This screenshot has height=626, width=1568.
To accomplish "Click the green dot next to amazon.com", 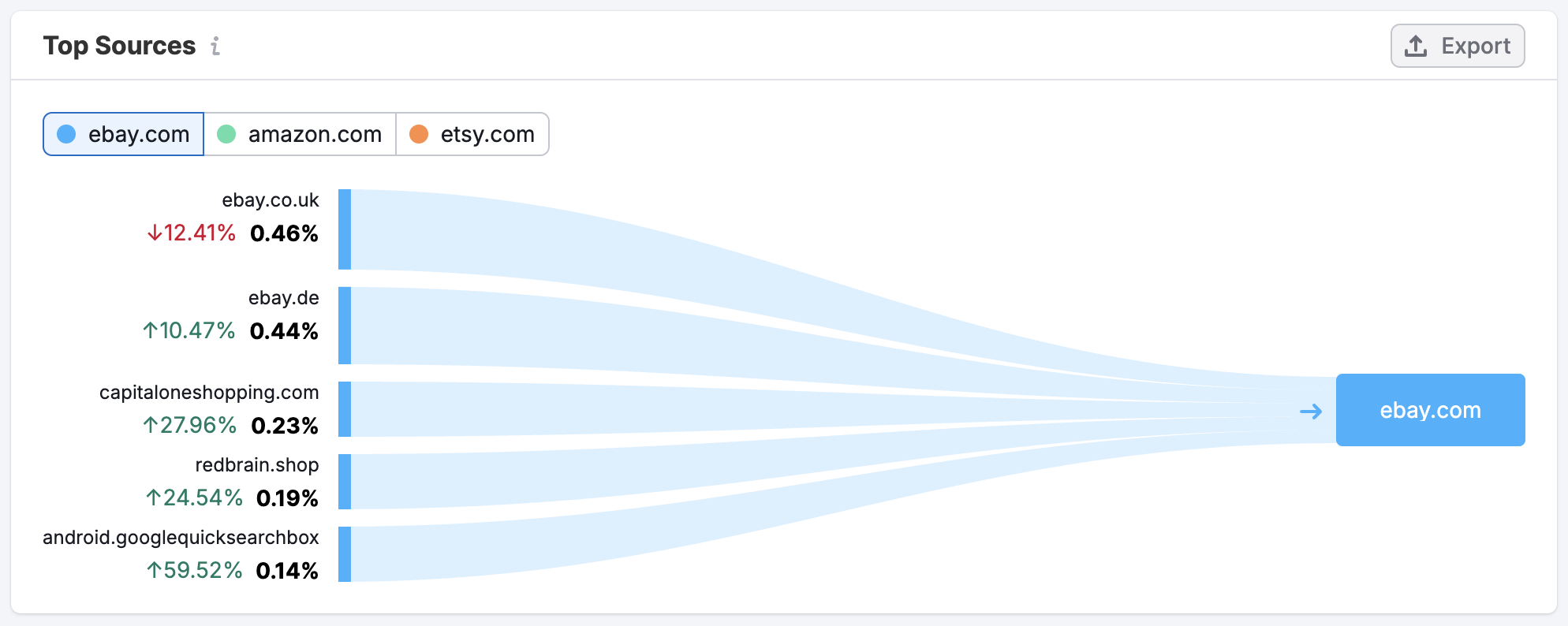I will tap(227, 134).
